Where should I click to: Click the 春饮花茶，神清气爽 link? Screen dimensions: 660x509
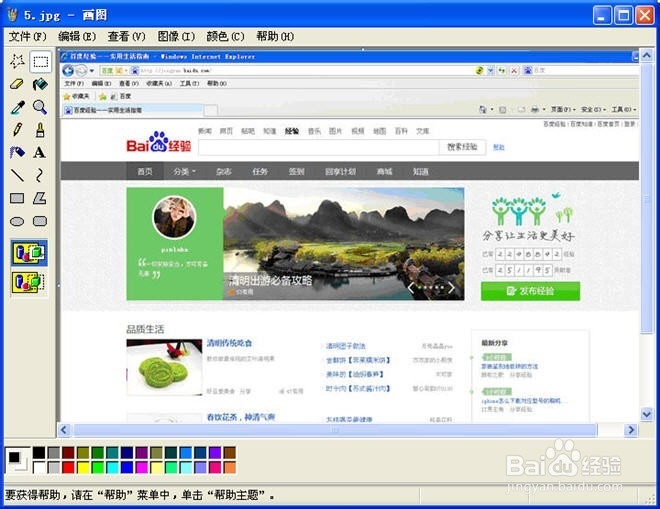coord(241,417)
